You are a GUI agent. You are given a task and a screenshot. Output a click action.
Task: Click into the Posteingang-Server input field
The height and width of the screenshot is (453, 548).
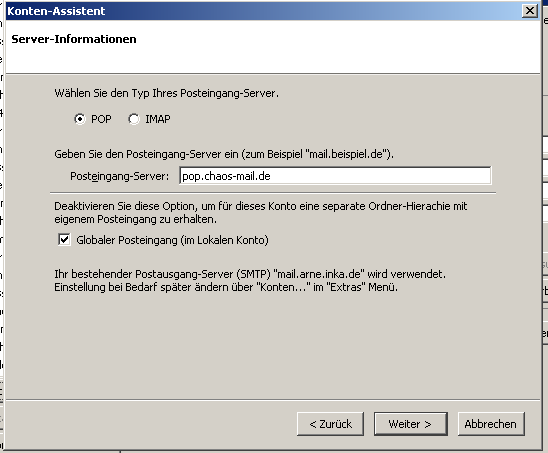(x=335, y=176)
